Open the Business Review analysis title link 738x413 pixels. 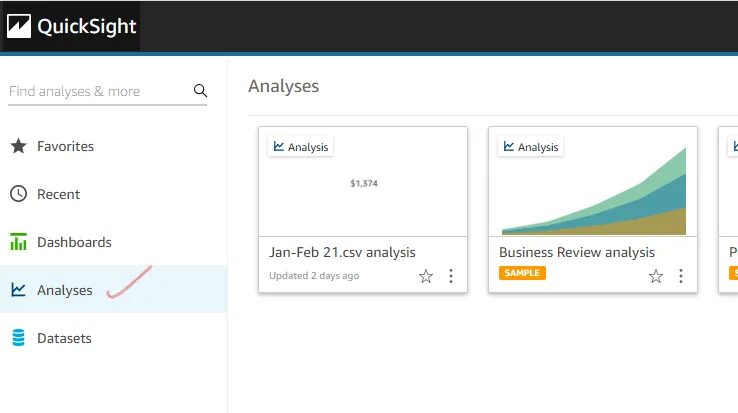click(x=577, y=252)
